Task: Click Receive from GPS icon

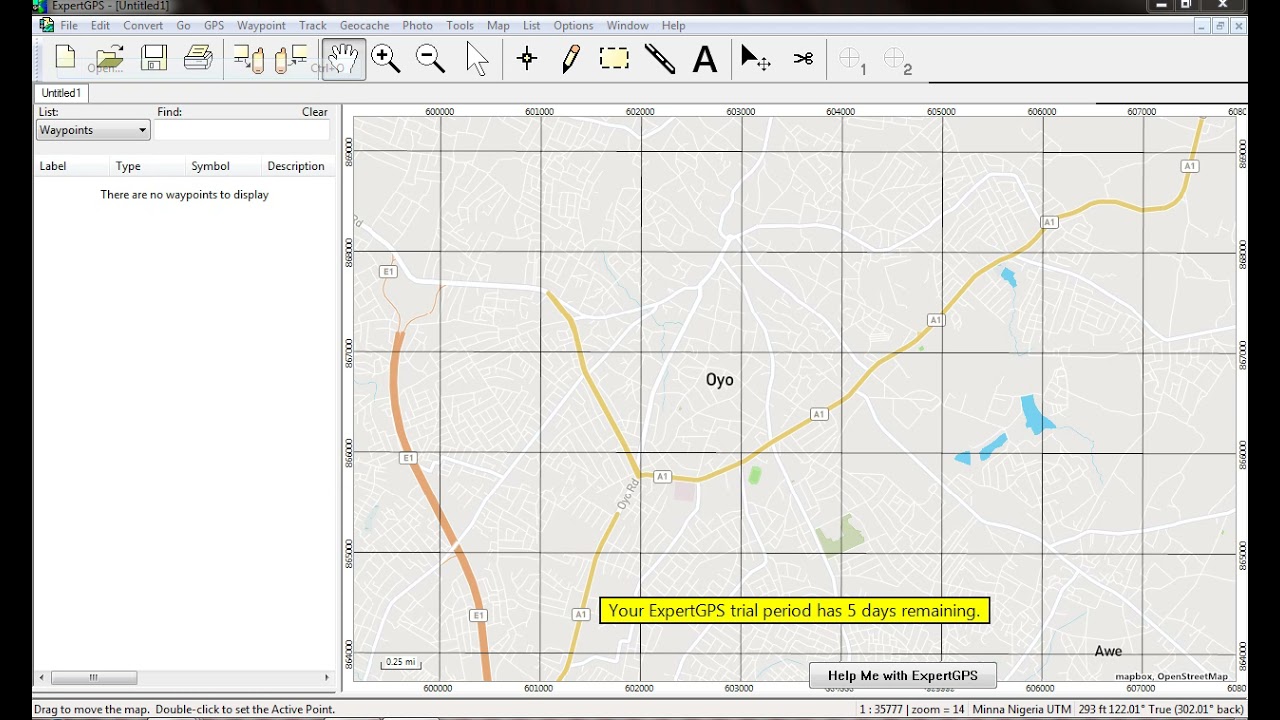Action: [x=248, y=59]
